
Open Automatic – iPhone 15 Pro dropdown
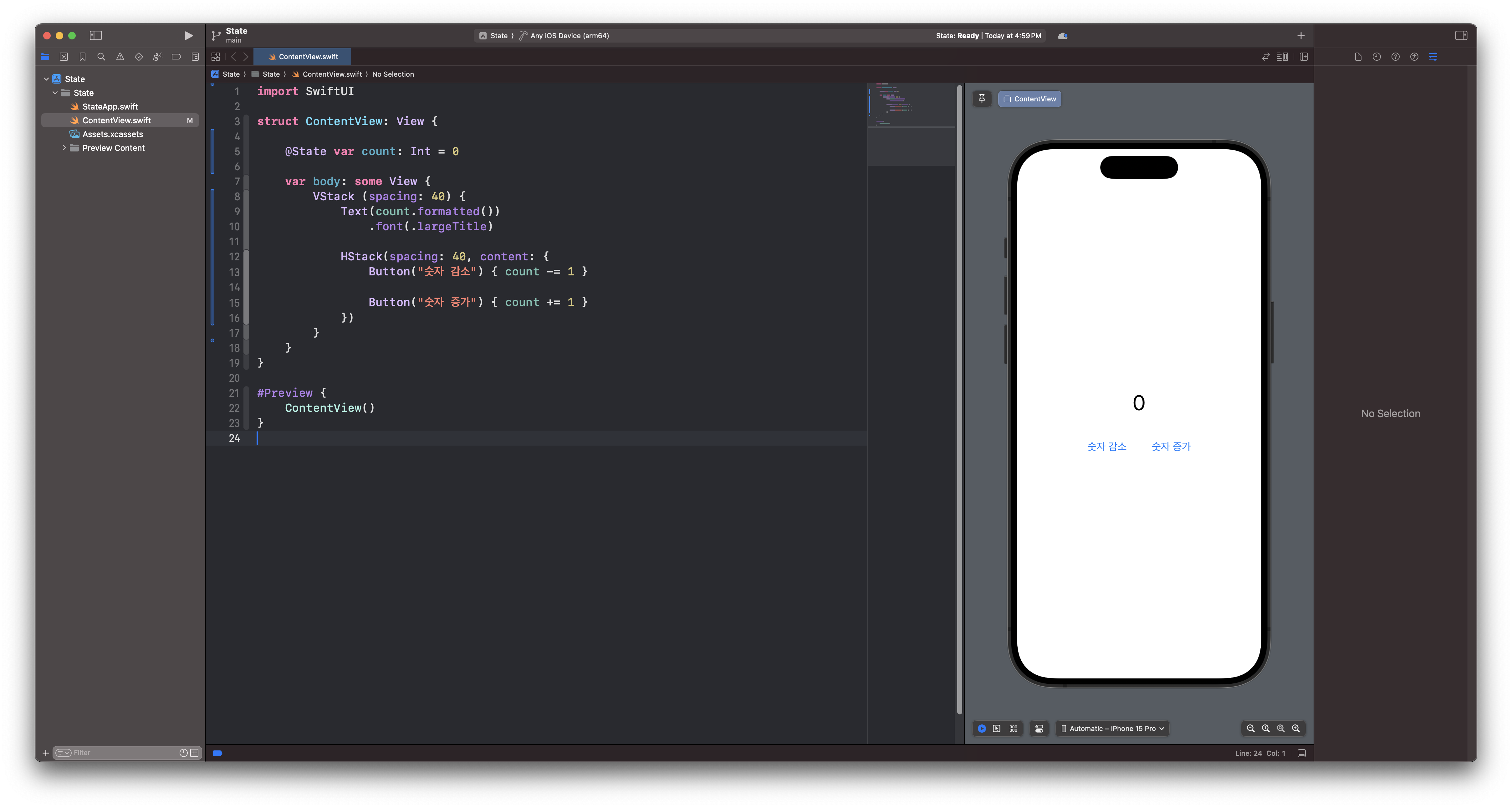tap(1112, 728)
